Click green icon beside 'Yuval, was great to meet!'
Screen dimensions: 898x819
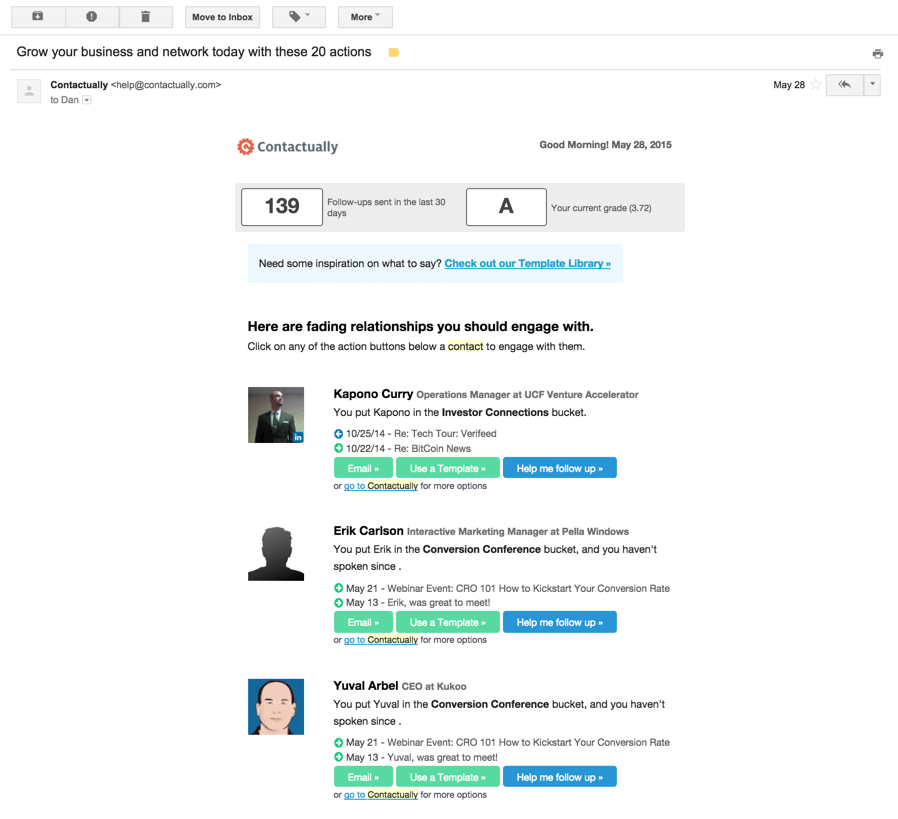pos(338,757)
